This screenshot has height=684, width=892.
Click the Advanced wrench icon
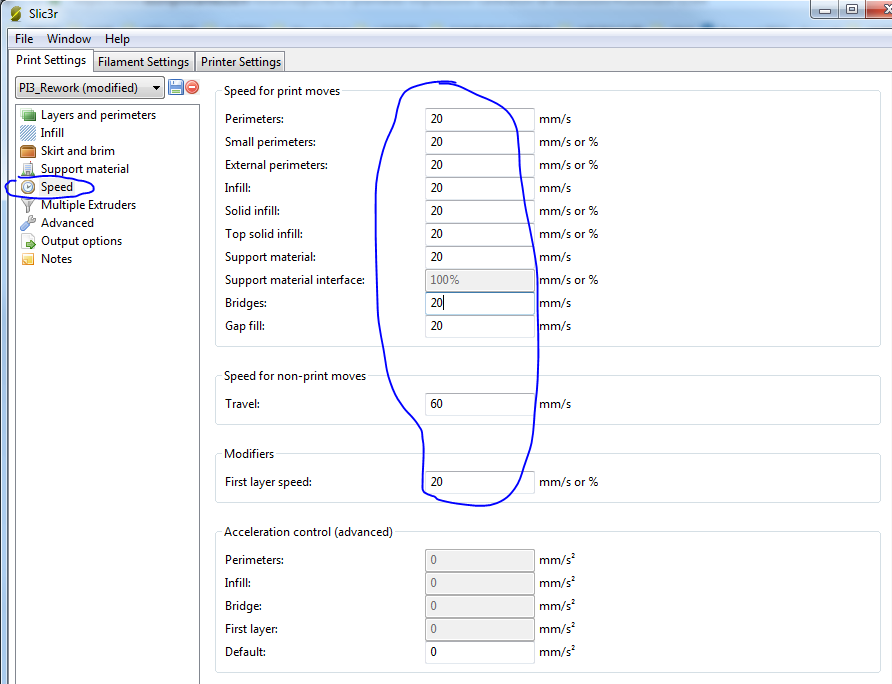(28, 223)
